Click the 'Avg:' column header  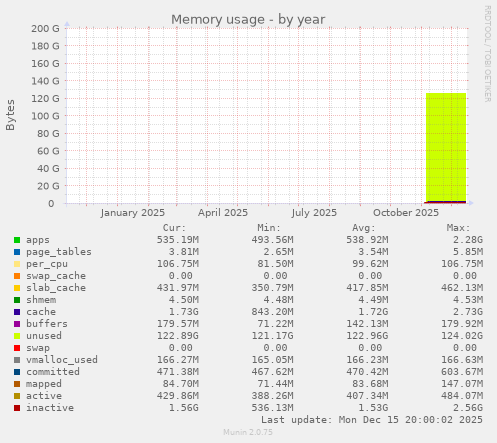[364, 228]
